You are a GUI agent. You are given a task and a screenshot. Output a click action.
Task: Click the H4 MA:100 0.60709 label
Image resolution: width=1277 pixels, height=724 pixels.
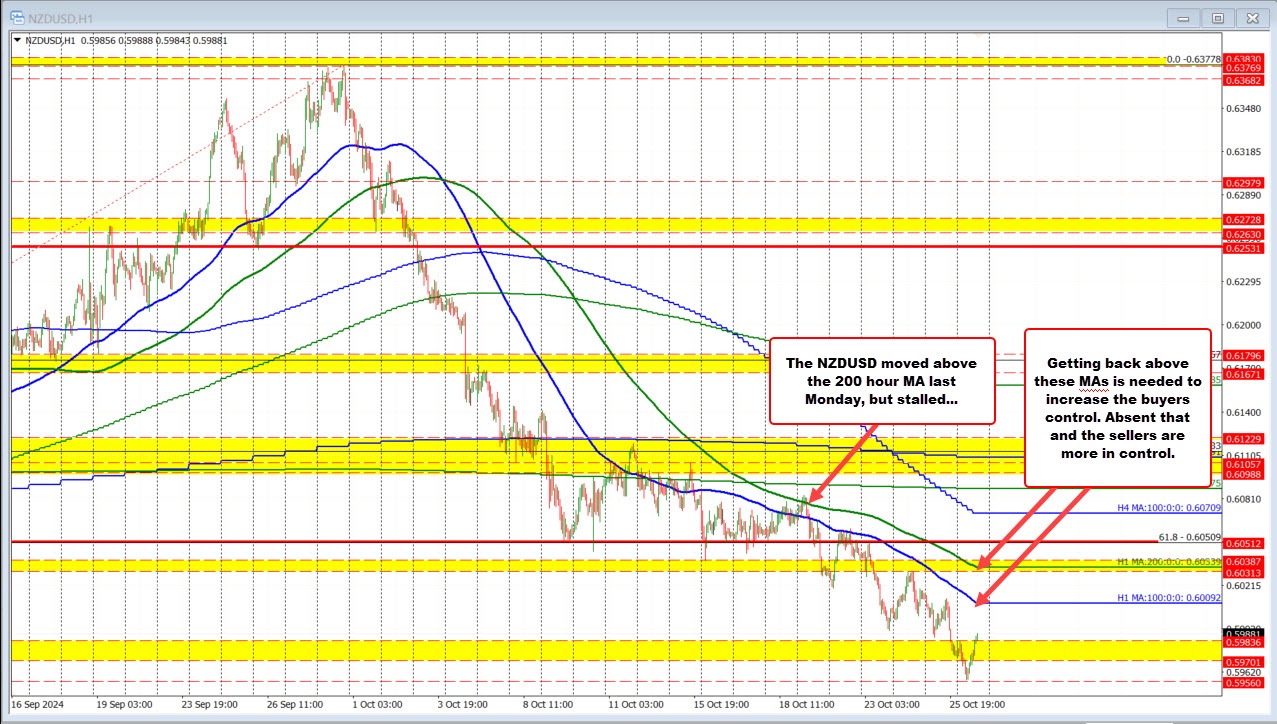pos(1169,508)
